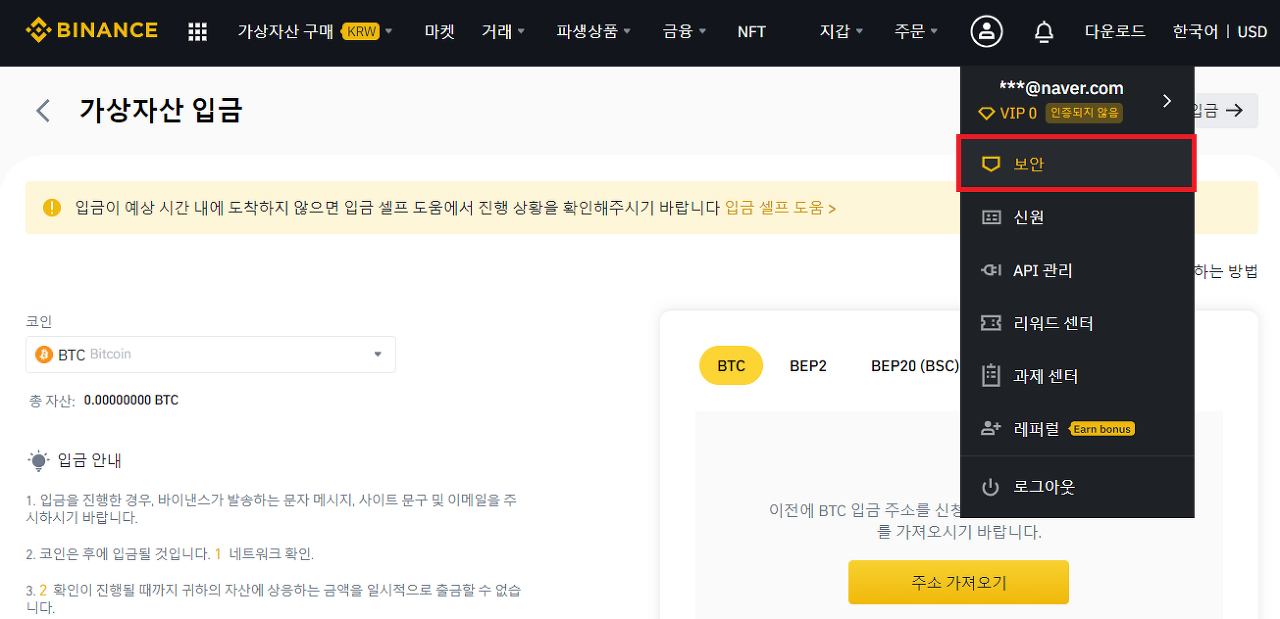This screenshot has height=619, width=1280.
Task: Click the 신원 ID card icon
Action: point(991,216)
